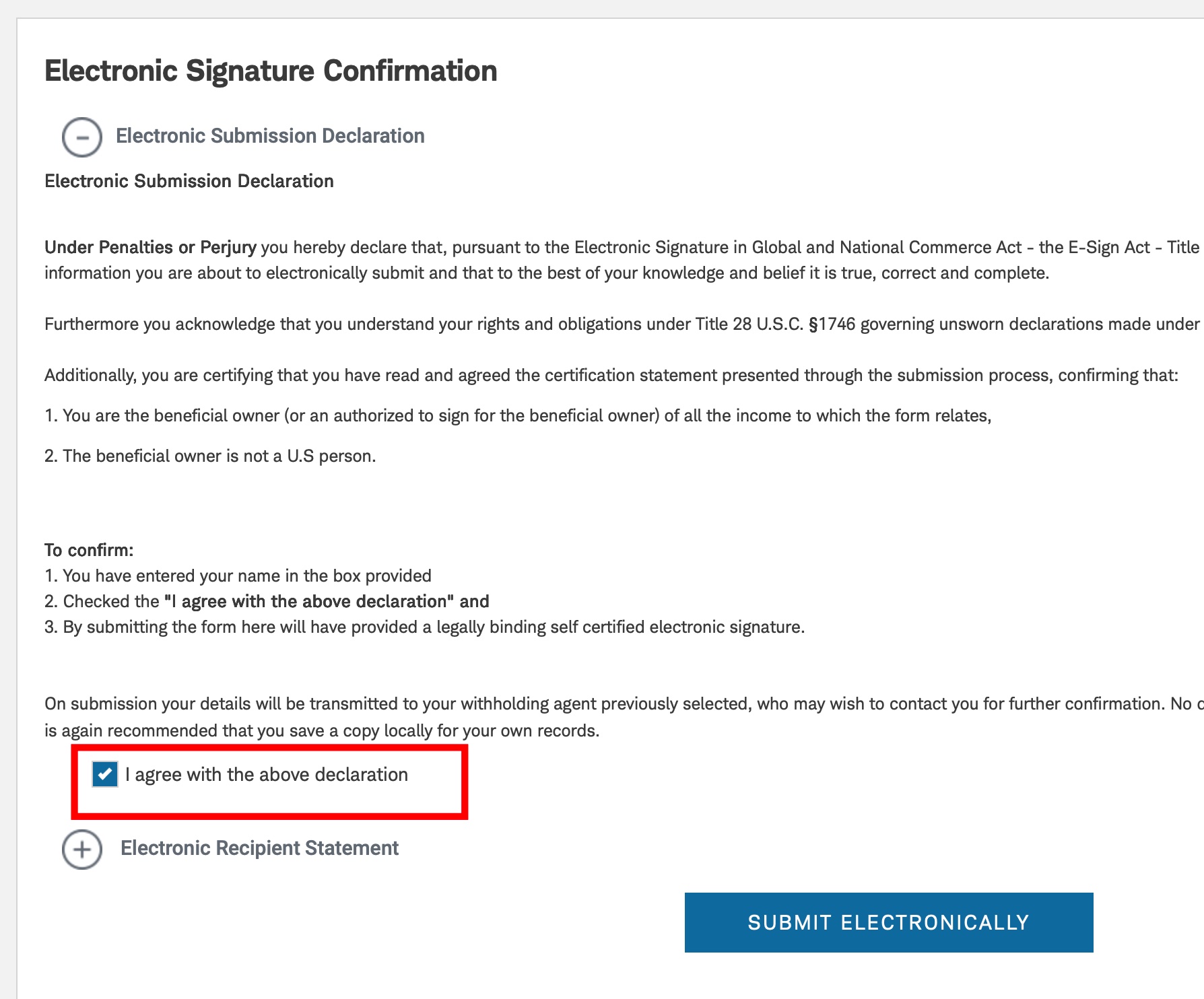
Task: Click the black 'Electronic Submission Declaration' subheading
Action: point(189,181)
